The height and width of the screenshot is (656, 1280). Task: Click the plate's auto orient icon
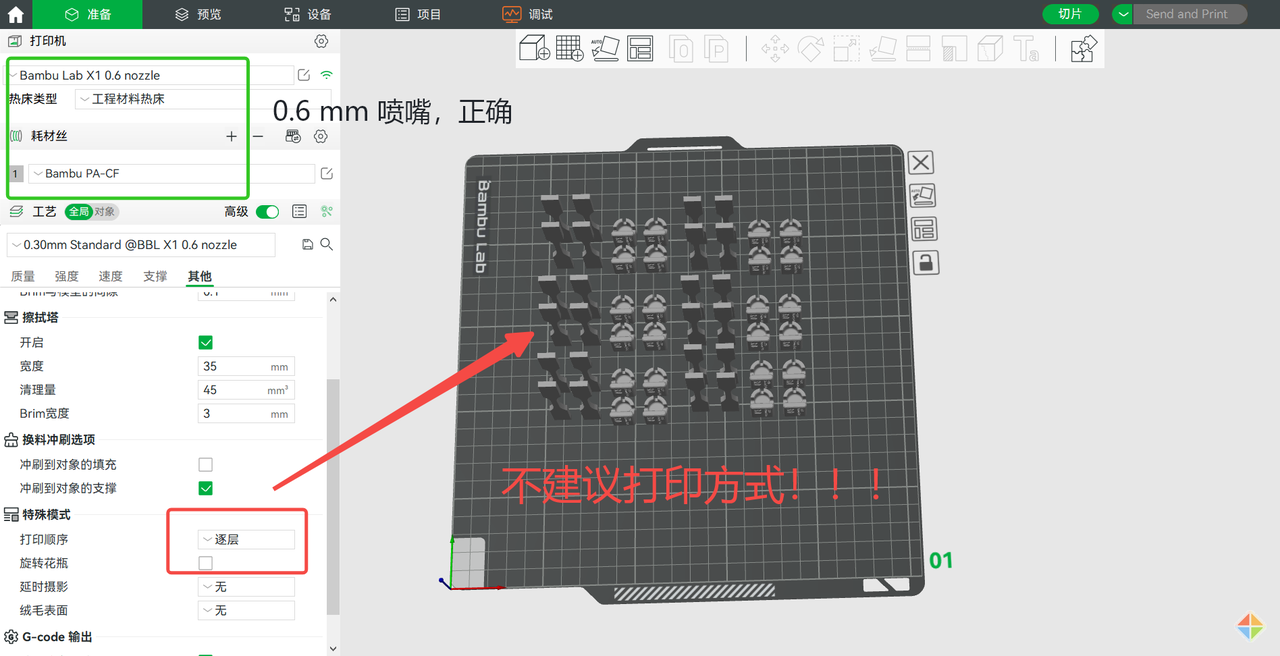pyautogui.click(x=922, y=196)
